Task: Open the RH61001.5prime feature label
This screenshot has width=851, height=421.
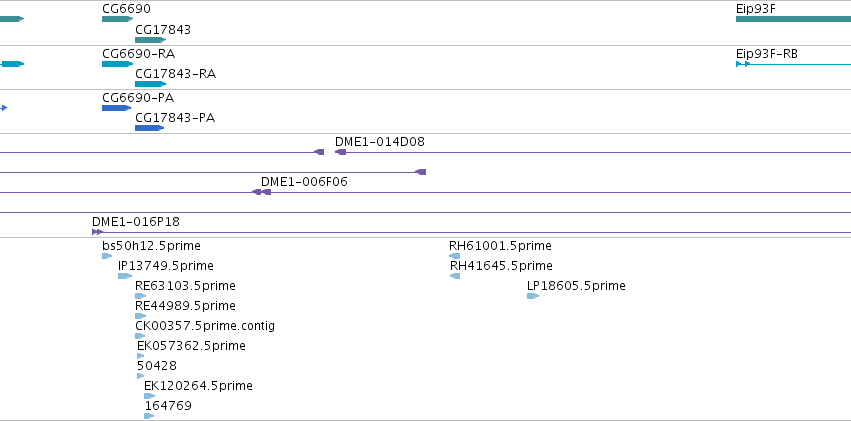Action: 500,246
